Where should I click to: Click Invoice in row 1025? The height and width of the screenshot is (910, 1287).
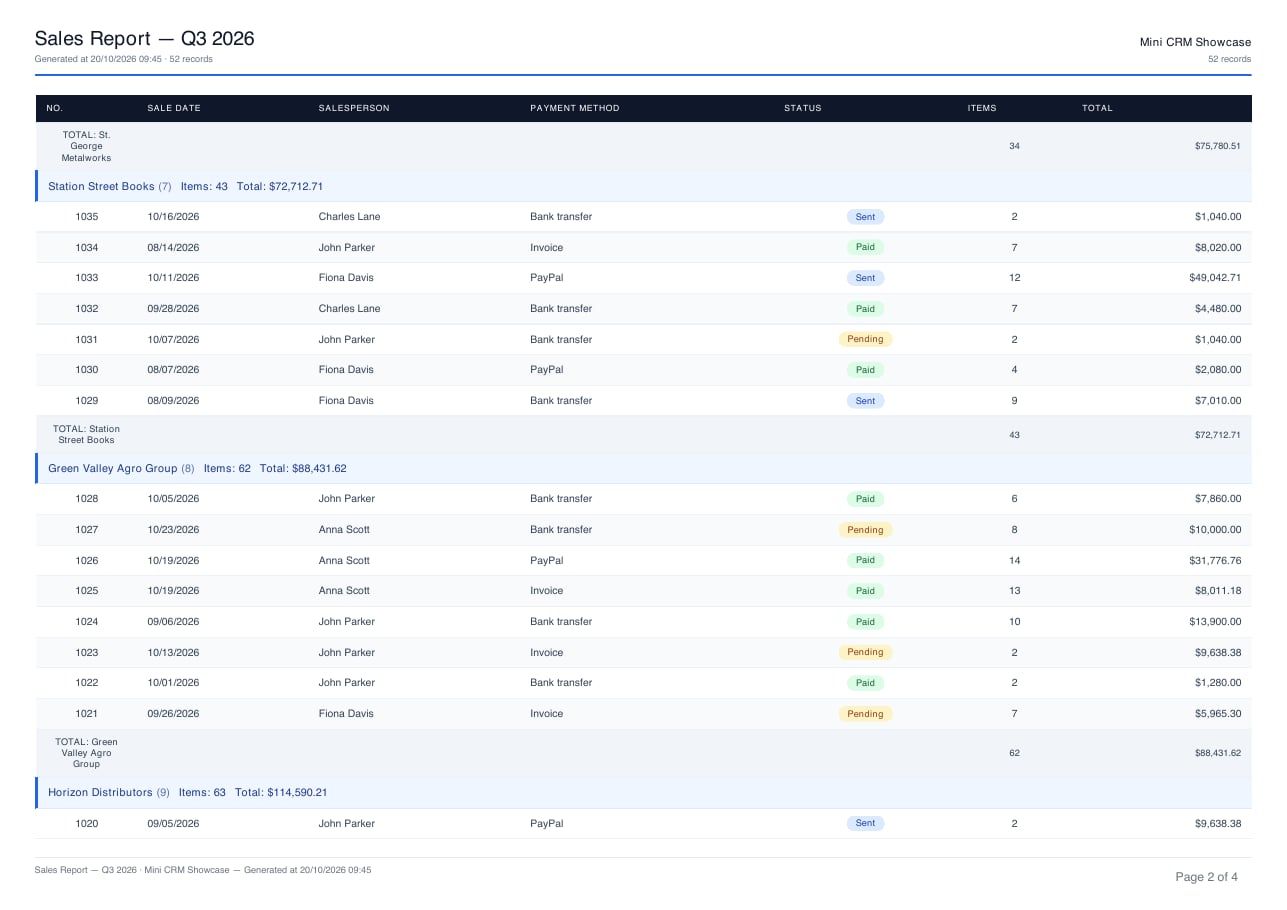[547, 591]
